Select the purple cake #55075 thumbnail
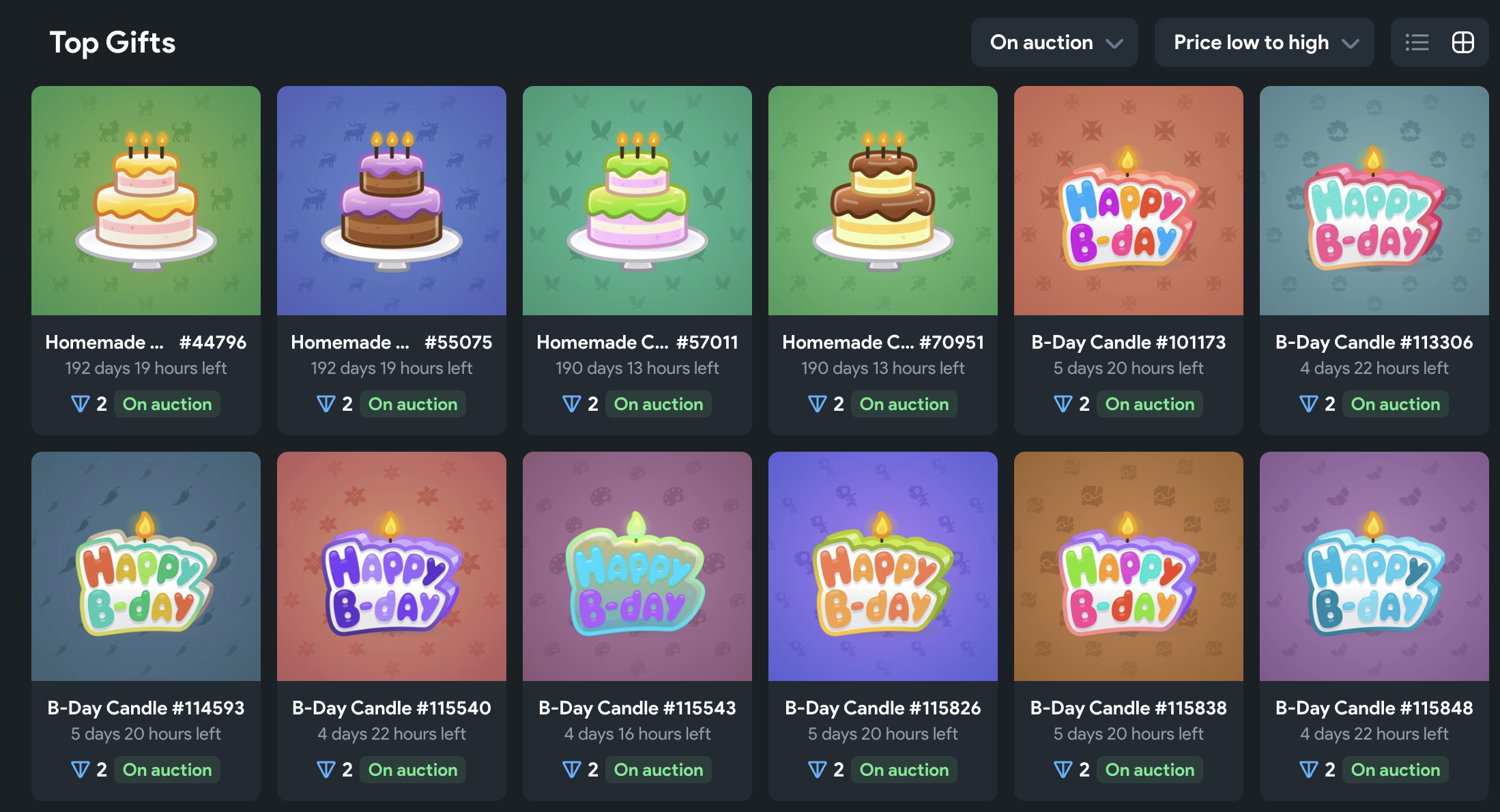This screenshot has height=812, width=1500. point(392,201)
